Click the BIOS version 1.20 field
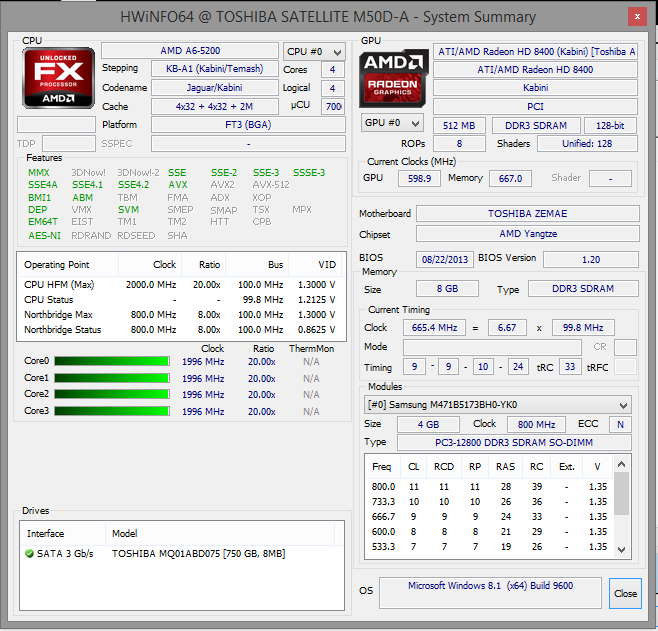658x631 pixels. pyautogui.click(x=591, y=260)
